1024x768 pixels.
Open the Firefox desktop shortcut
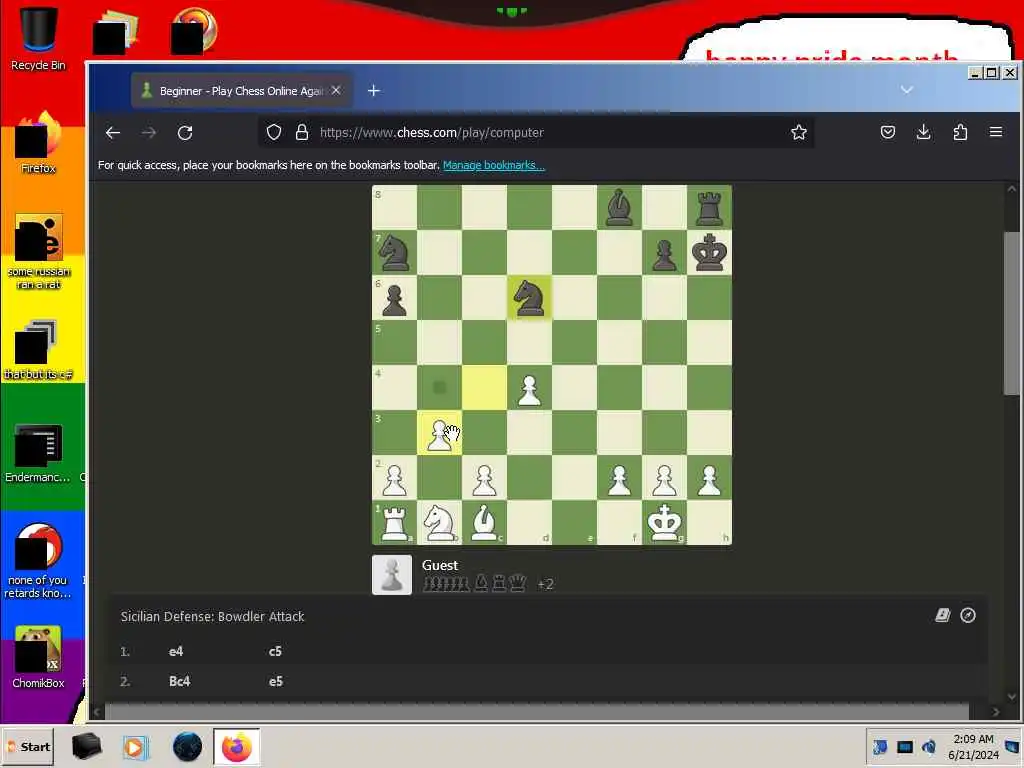coord(38,142)
